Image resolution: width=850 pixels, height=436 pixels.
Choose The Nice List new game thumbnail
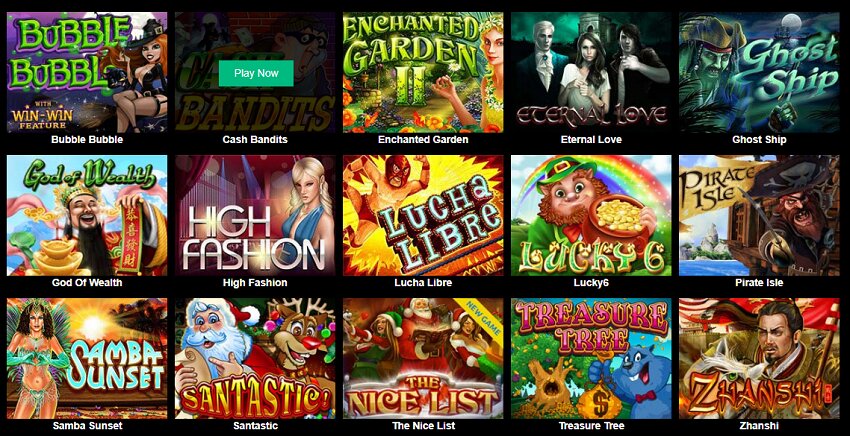pos(423,358)
